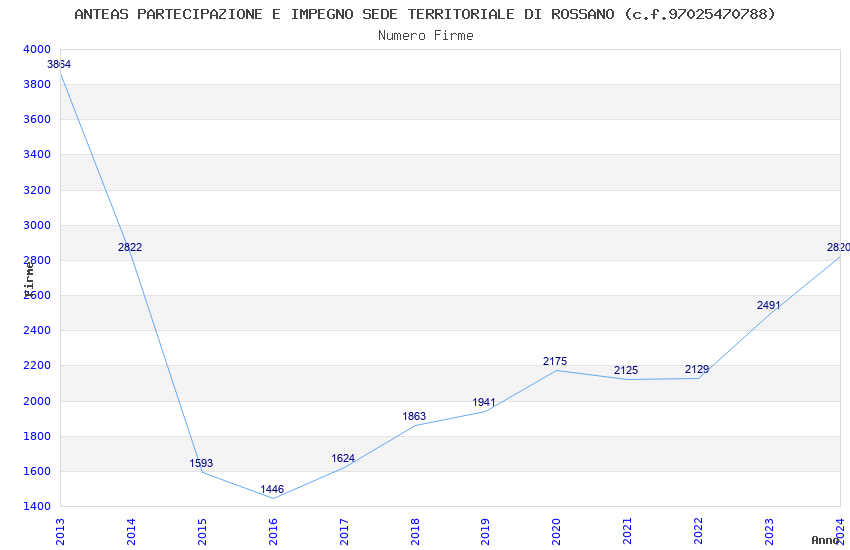The width and height of the screenshot is (850, 550).
Task: Click y-axis tick 2400
Action: point(37,331)
